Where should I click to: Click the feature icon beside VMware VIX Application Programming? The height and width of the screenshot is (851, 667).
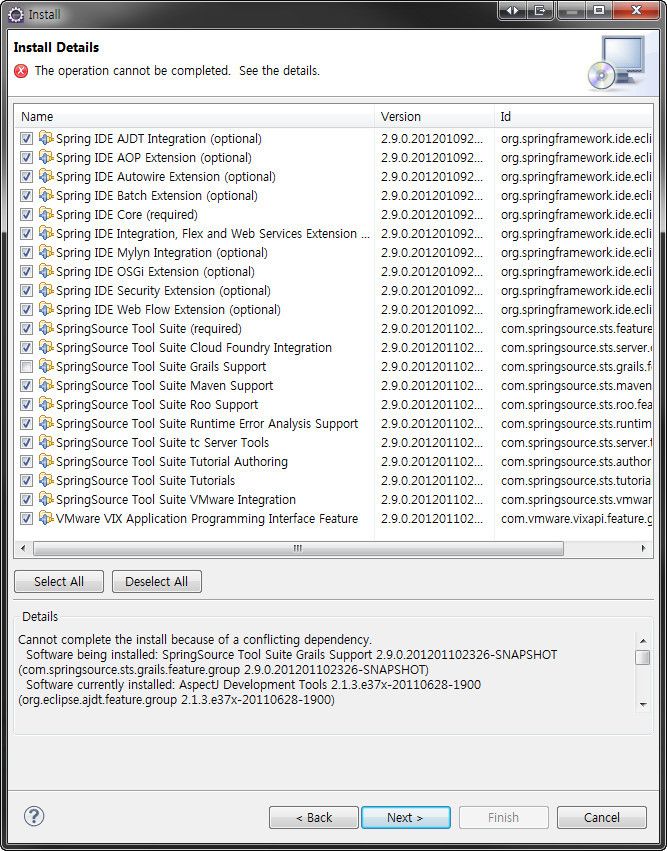[x=46, y=518]
